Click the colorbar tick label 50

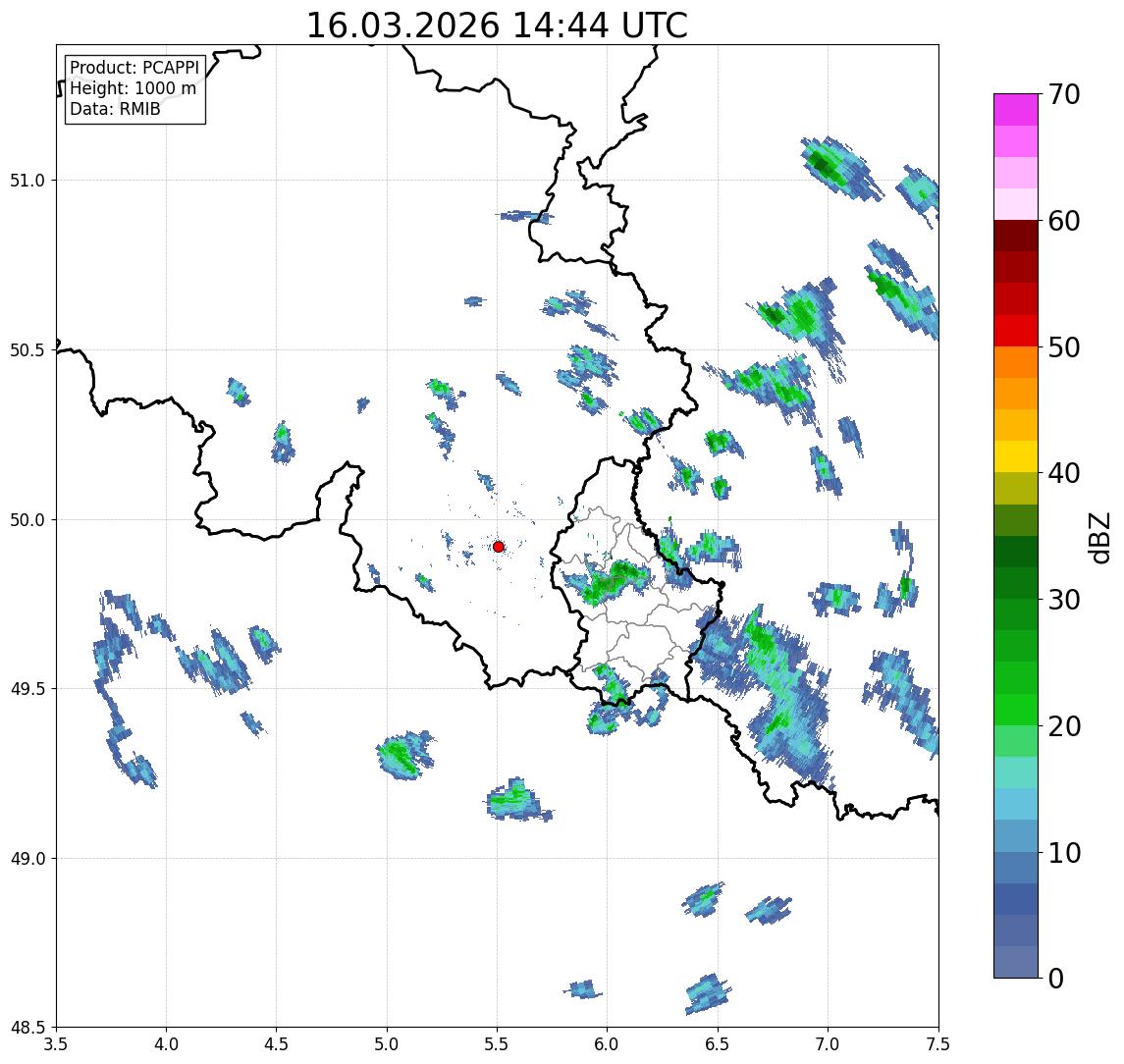coord(1064,347)
